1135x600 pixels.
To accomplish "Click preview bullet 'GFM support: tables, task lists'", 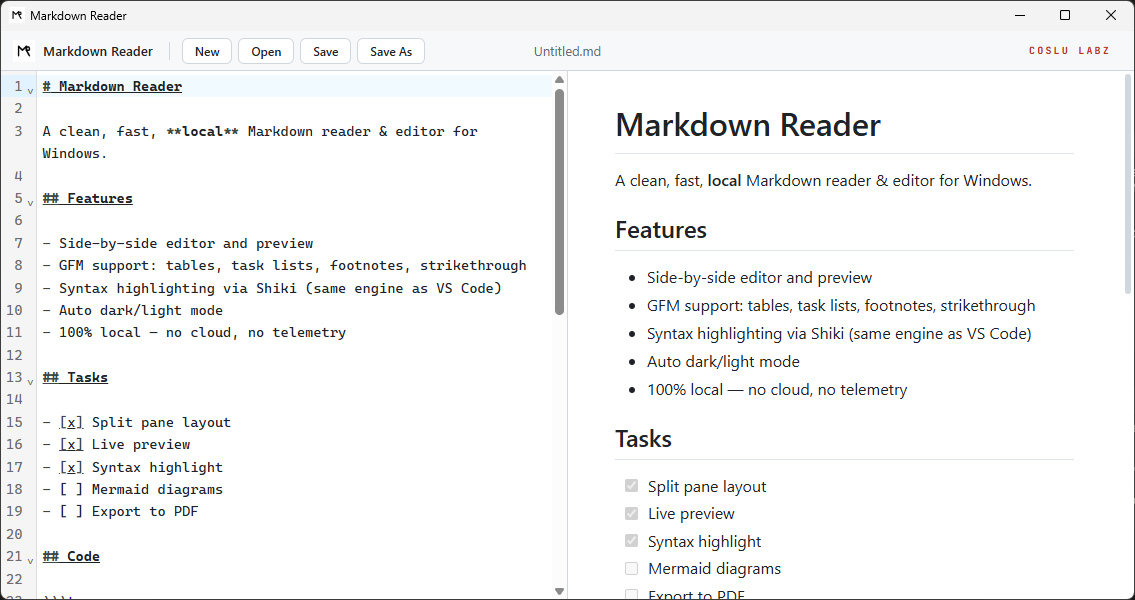I will (841, 305).
